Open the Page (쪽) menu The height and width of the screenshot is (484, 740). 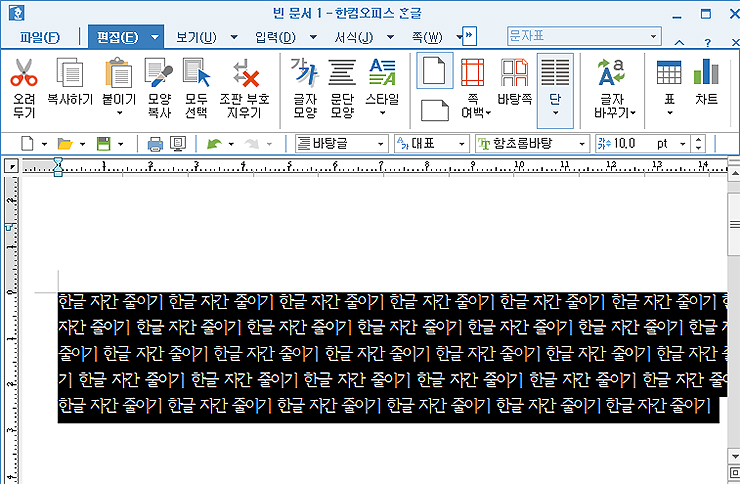[427, 37]
